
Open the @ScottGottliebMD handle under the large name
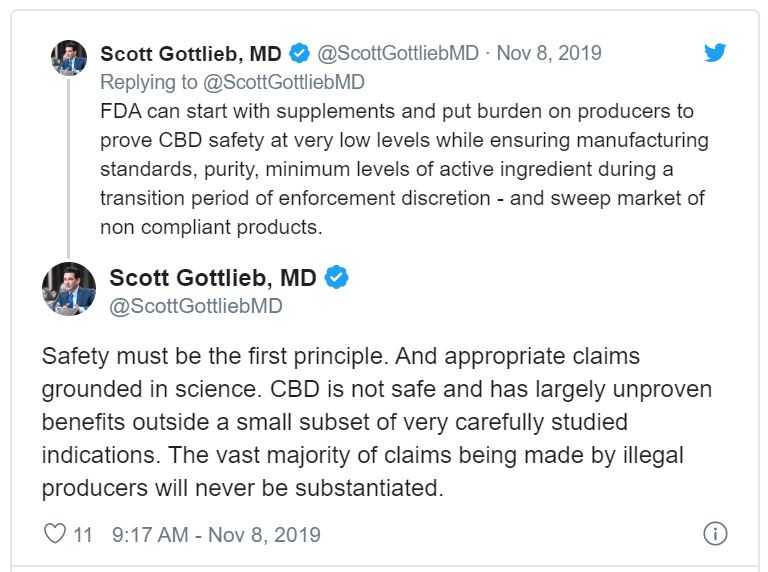pos(195,306)
